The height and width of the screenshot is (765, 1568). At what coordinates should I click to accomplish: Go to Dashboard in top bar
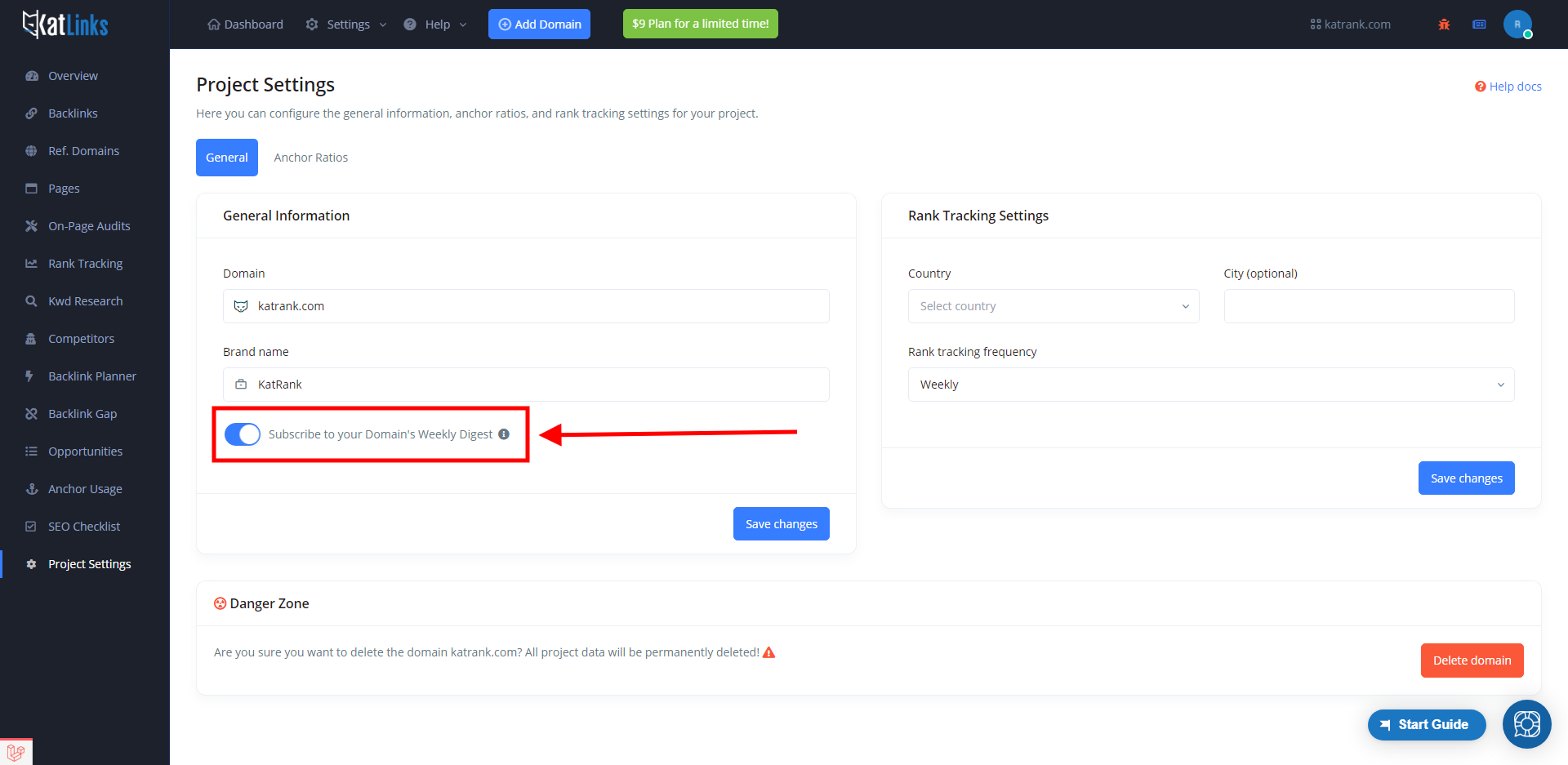tap(245, 24)
